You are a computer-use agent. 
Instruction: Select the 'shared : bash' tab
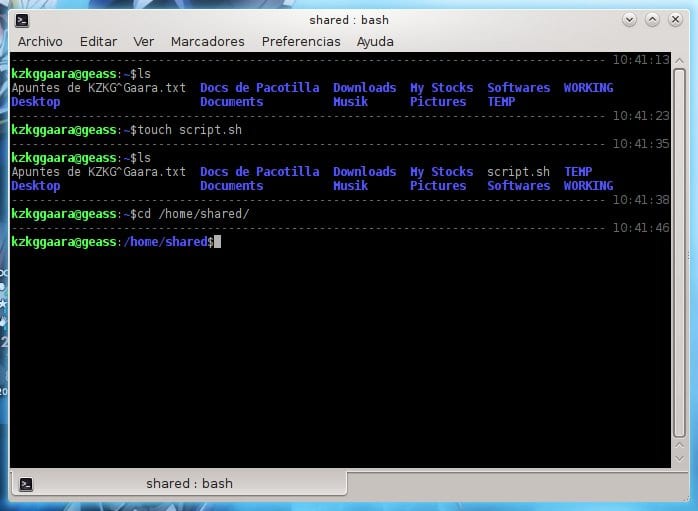pyautogui.click(x=178, y=483)
